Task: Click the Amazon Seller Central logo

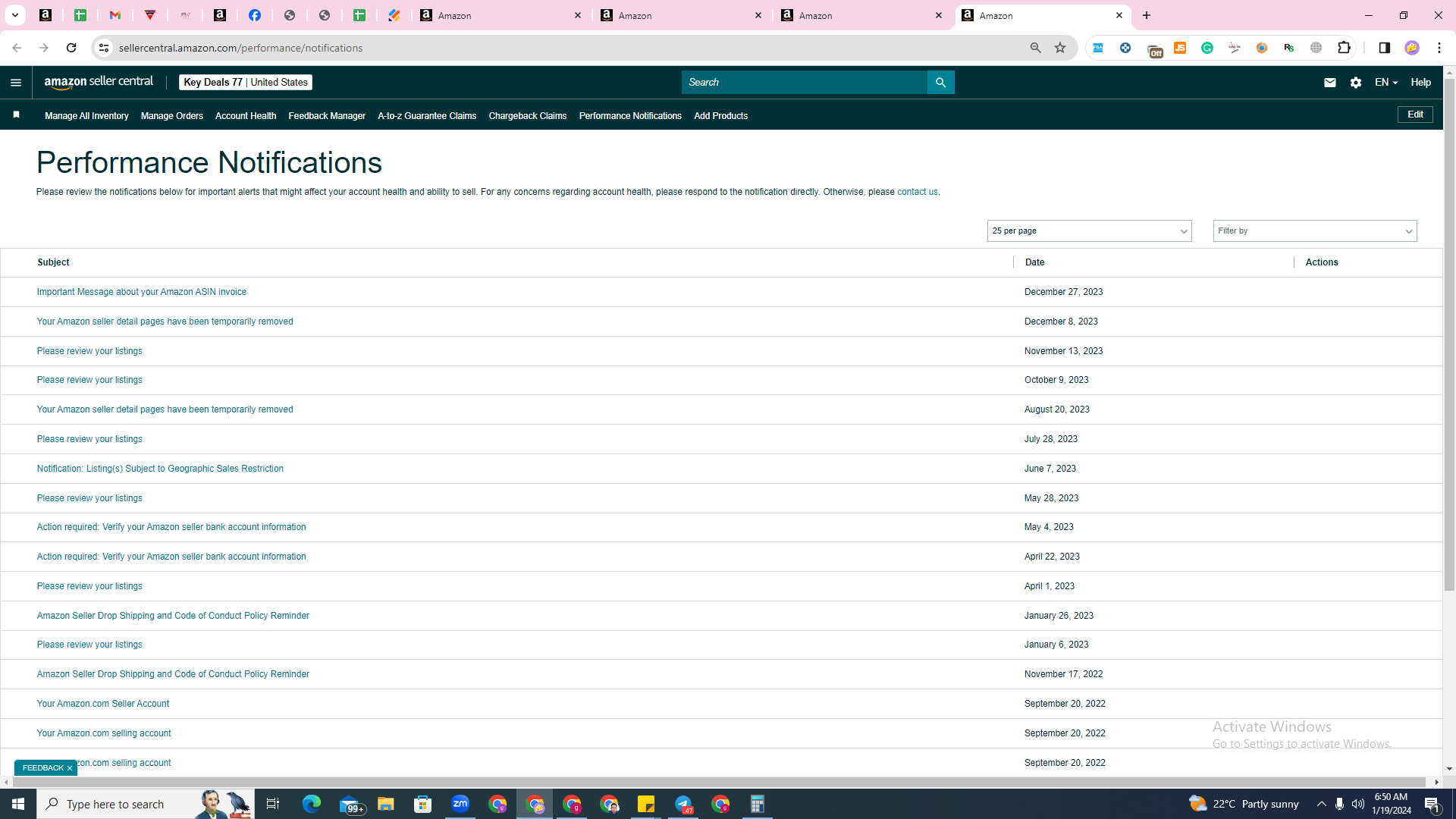Action: (99, 83)
